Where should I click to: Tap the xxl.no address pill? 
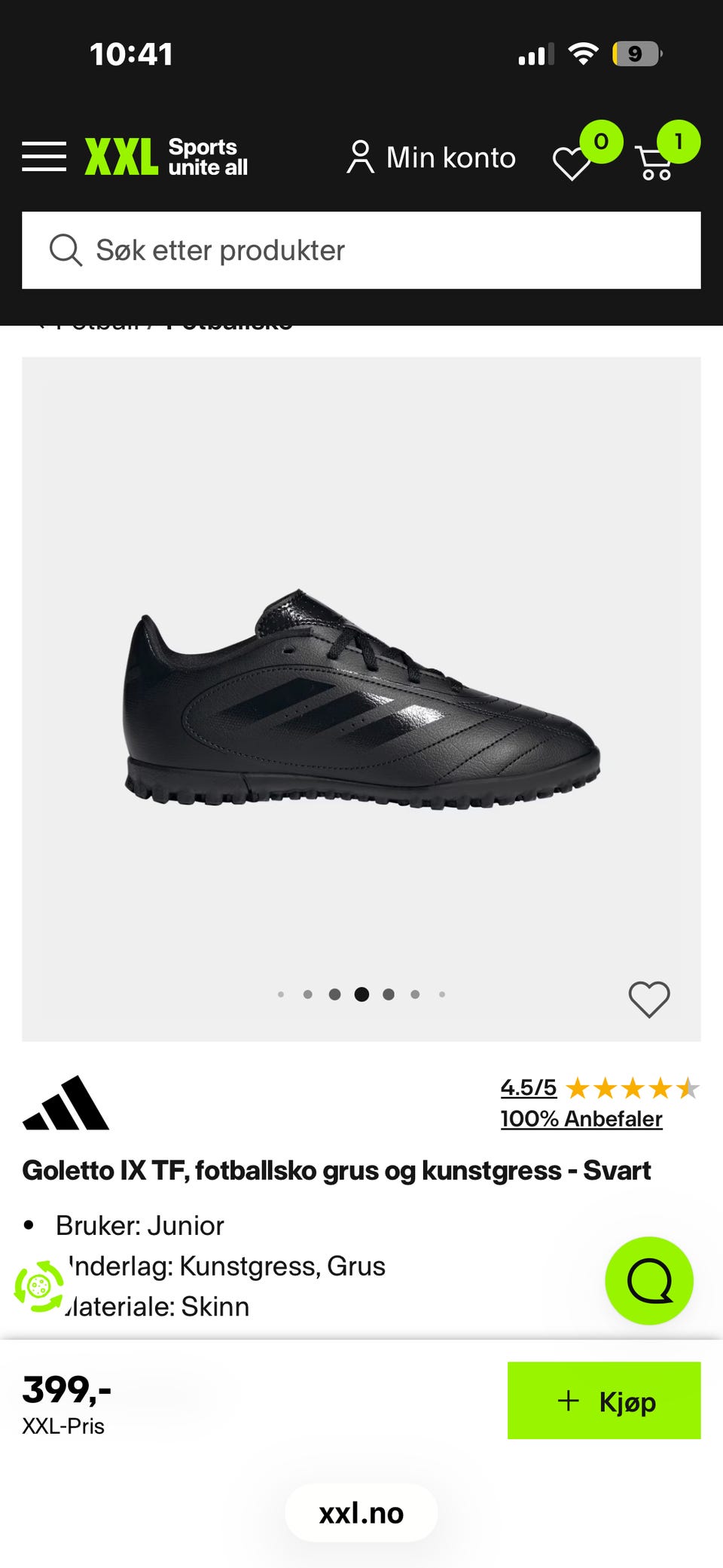361,1513
